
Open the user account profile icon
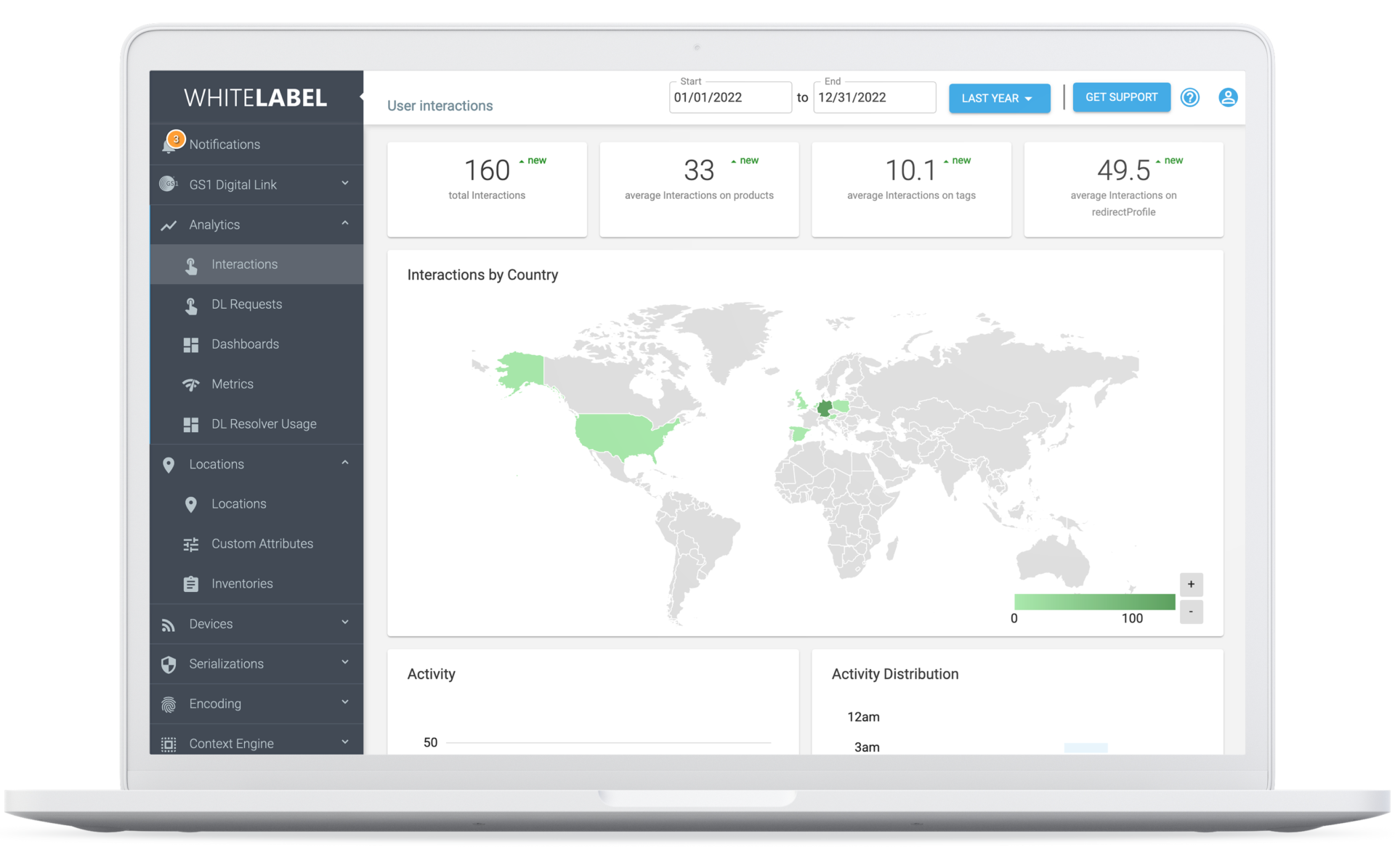pyautogui.click(x=1228, y=97)
